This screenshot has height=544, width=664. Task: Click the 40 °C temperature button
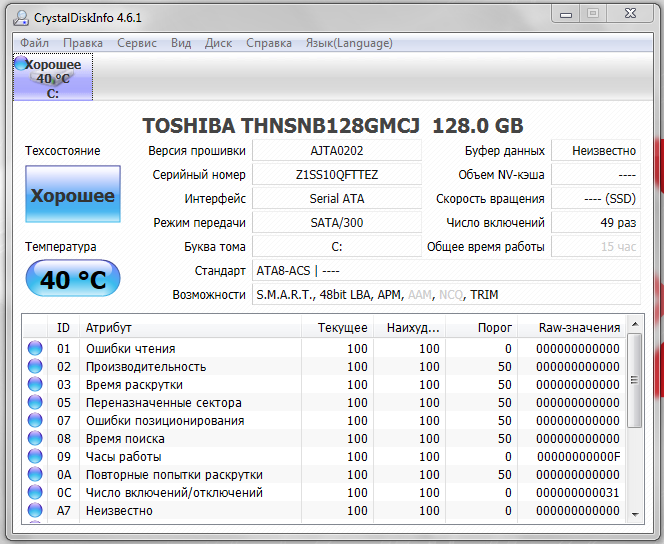(x=73, y=279)
